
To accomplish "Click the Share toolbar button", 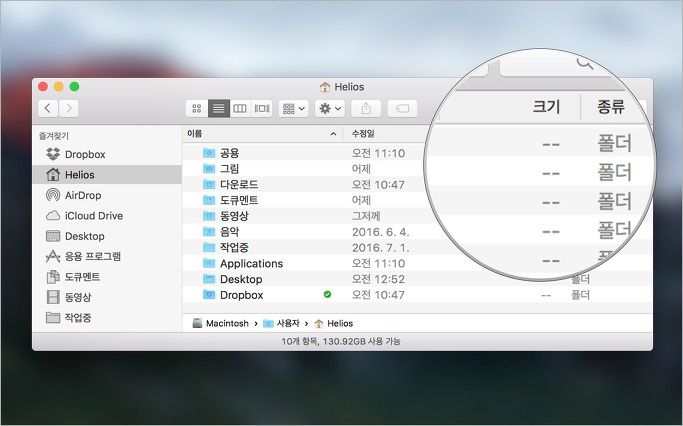I will [366, 108].
